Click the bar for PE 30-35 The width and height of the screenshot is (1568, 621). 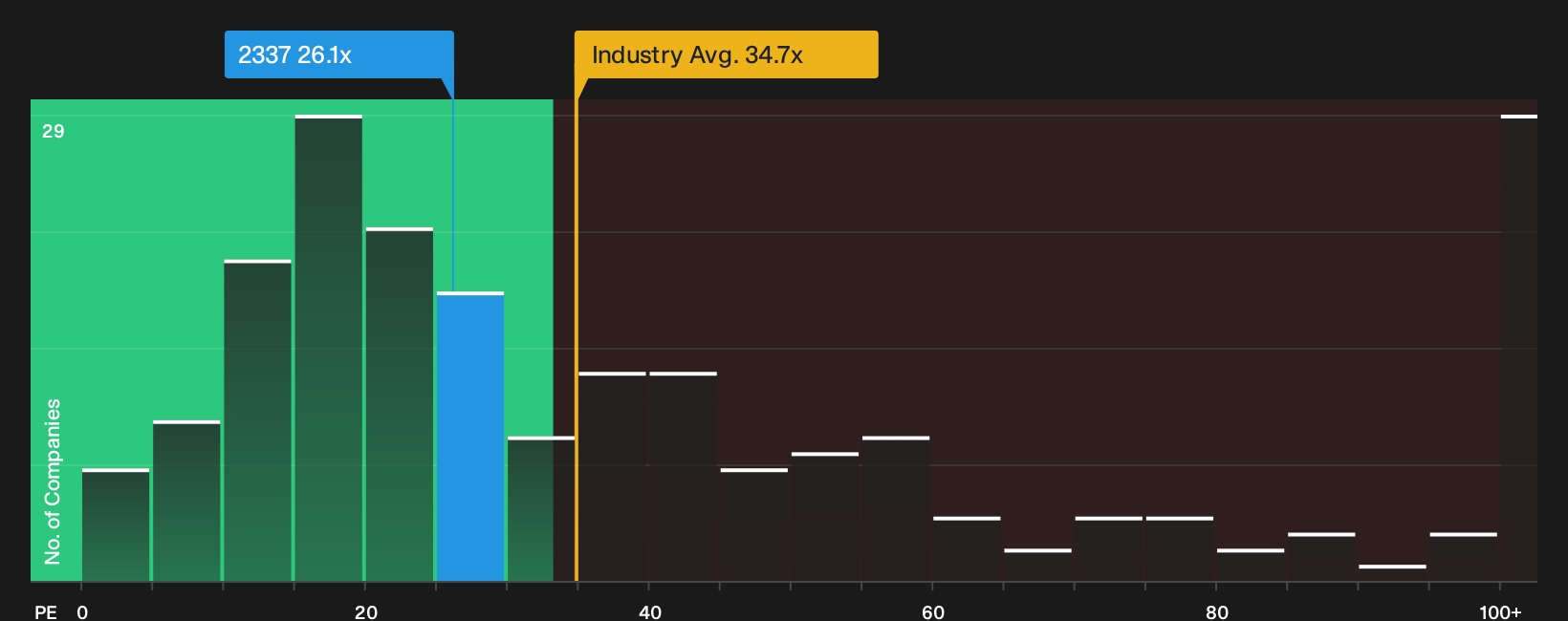click(x=541, y=509)
